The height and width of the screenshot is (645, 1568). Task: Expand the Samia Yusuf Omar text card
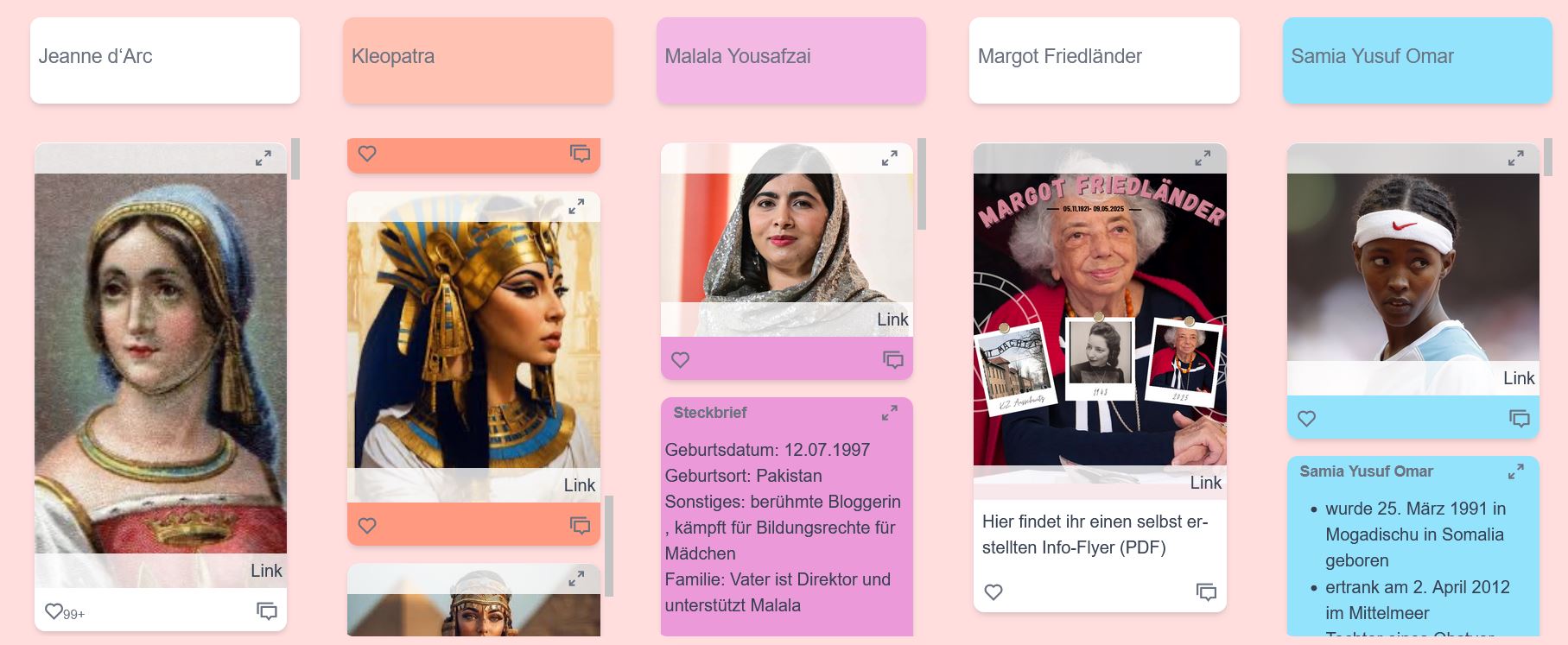click(1516, 471)
